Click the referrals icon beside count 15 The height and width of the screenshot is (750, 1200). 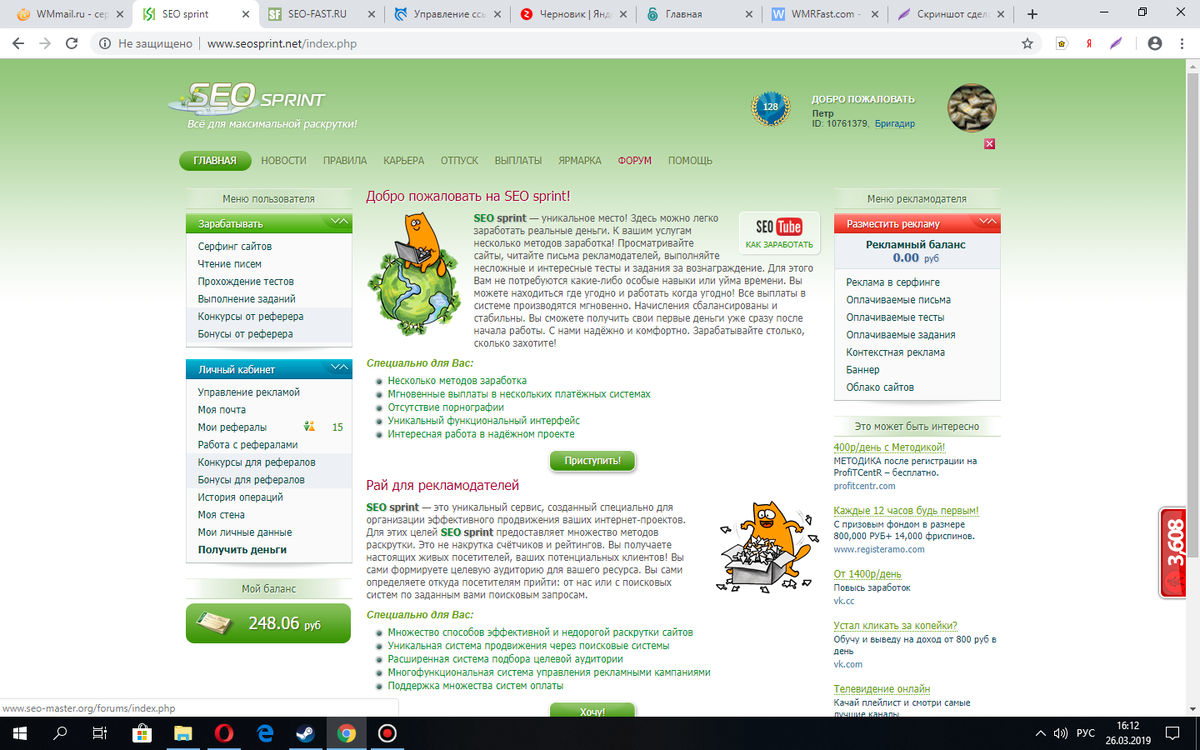click(310, 427)
